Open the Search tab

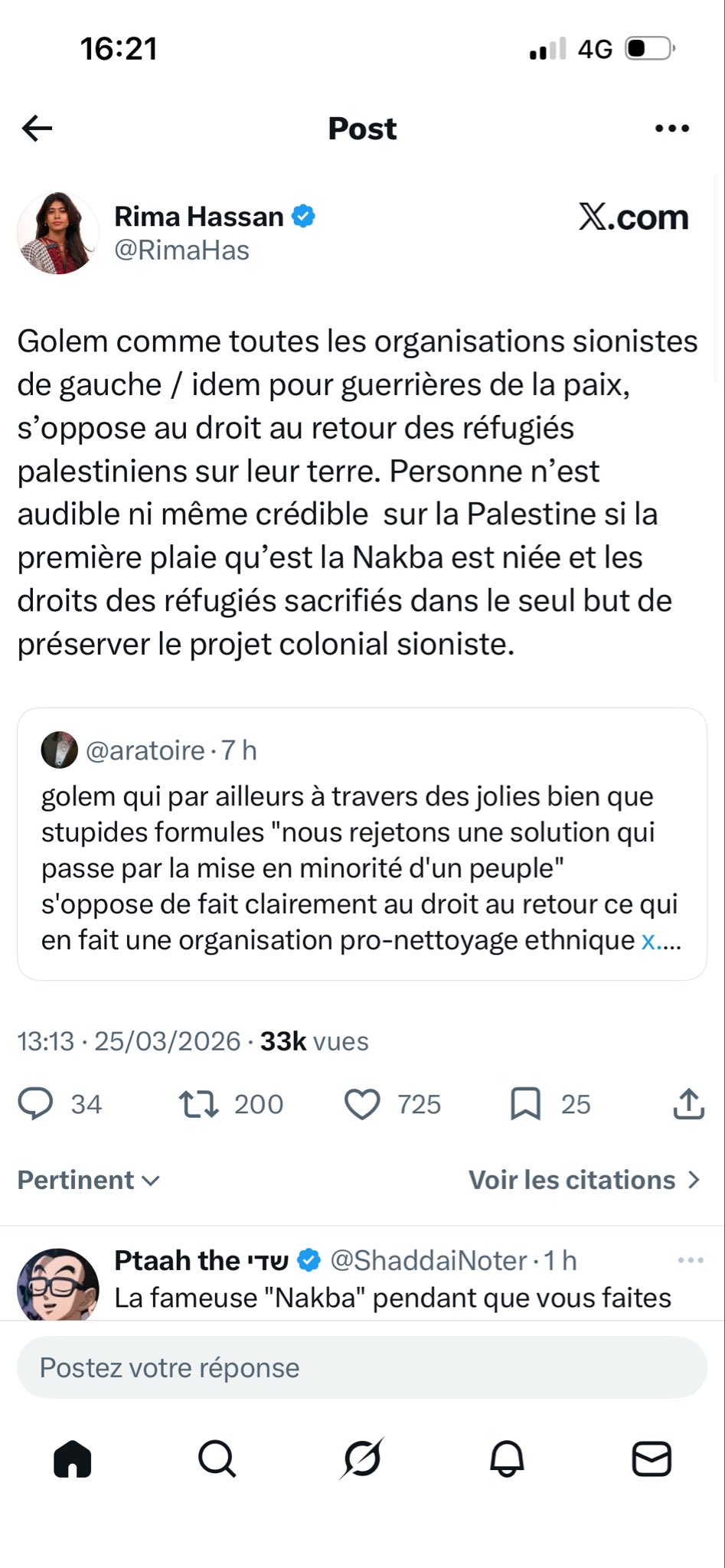[x=217, y=1459]
